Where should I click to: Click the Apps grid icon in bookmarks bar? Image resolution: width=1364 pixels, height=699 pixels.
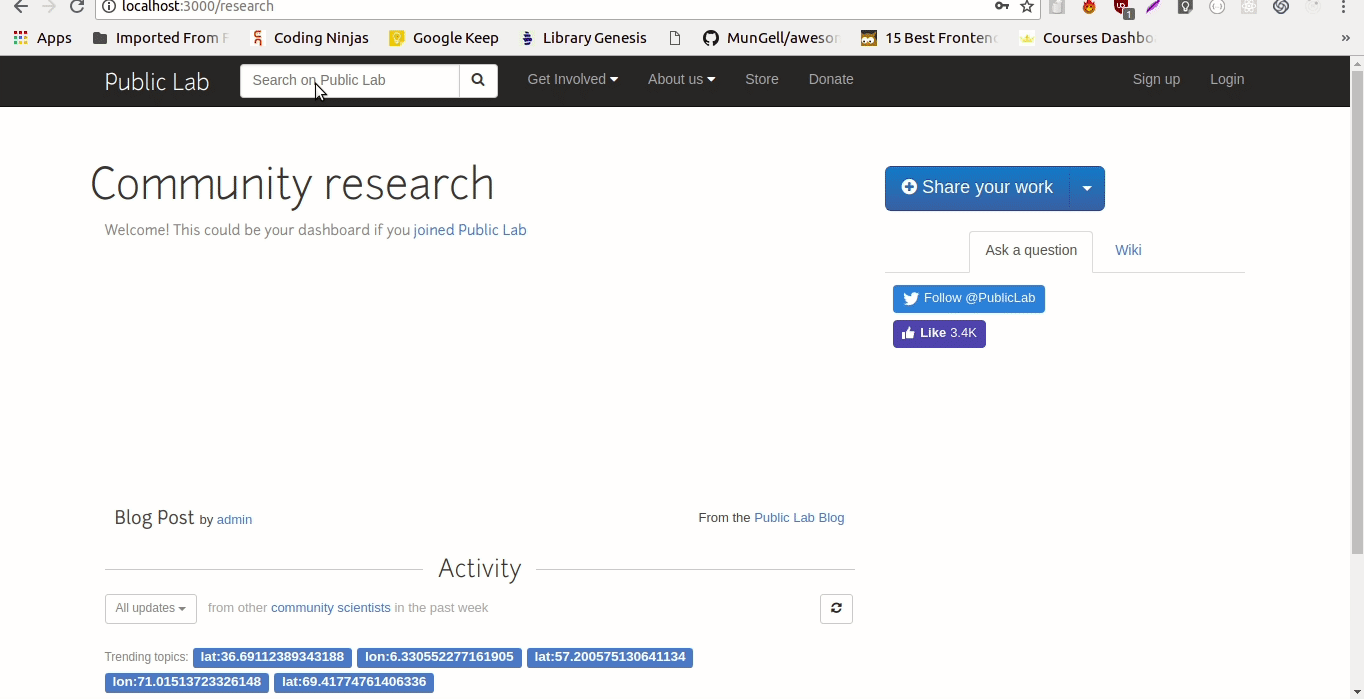coord(20,38)
